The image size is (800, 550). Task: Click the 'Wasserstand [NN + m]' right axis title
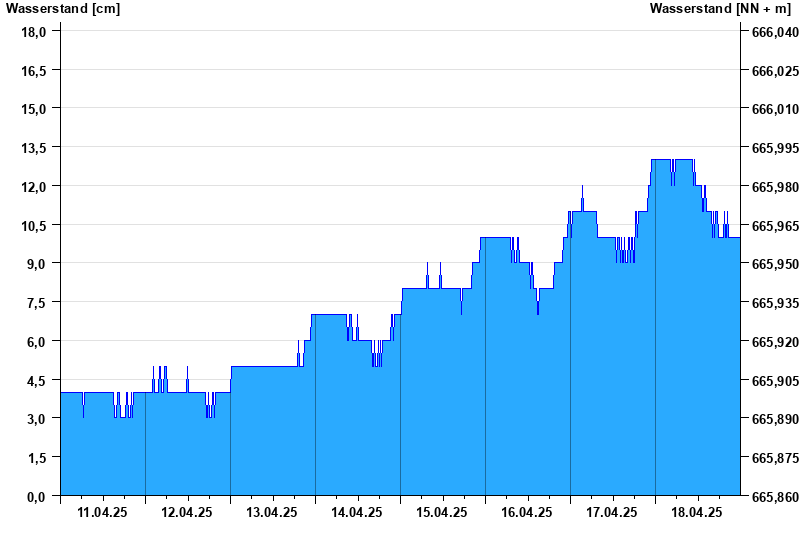pos(722,9)
